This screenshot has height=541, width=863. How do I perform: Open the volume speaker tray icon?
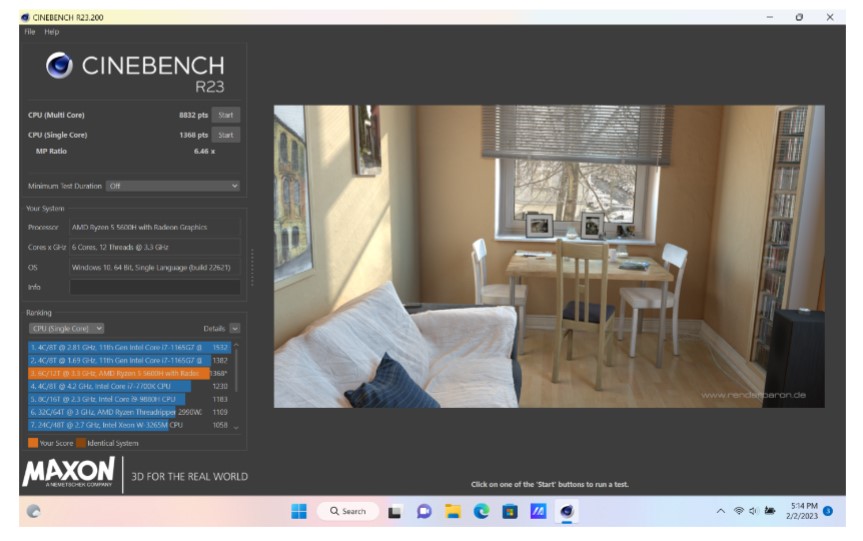(753, 511)
